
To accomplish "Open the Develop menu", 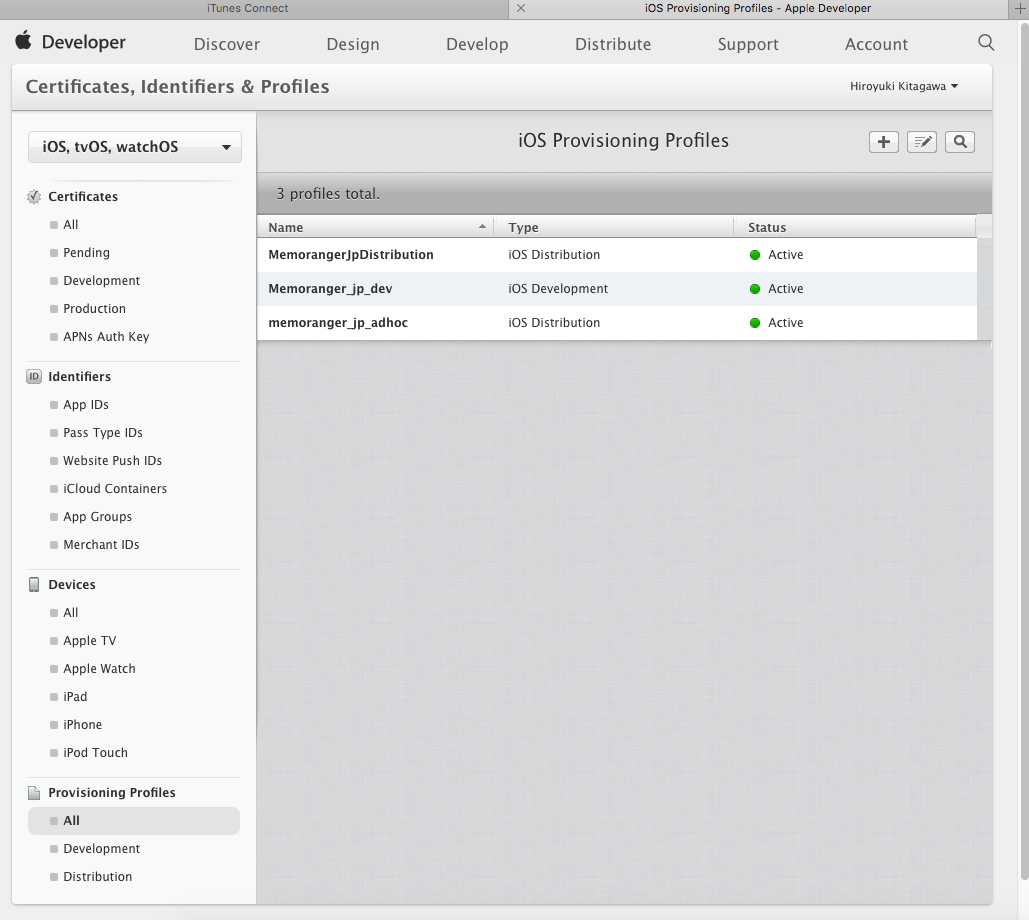I will (x=477, y=44).
